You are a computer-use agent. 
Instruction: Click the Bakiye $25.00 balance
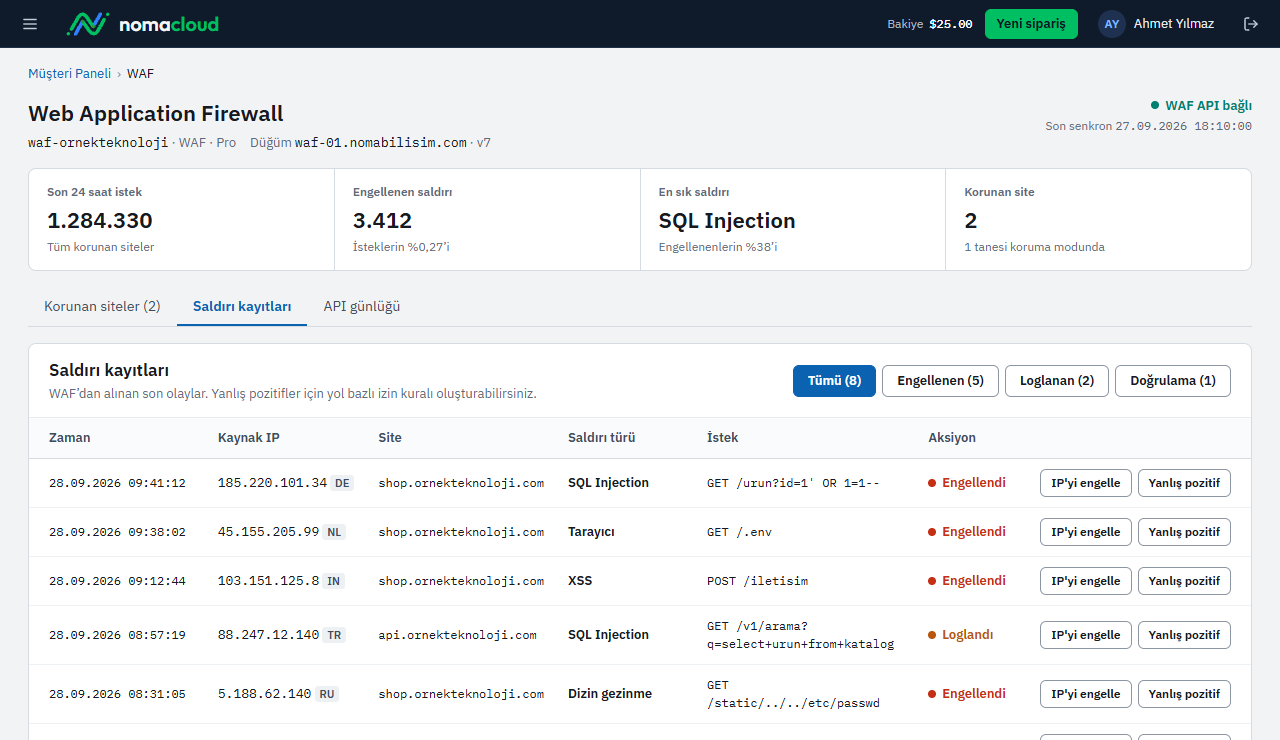(930, 24)
